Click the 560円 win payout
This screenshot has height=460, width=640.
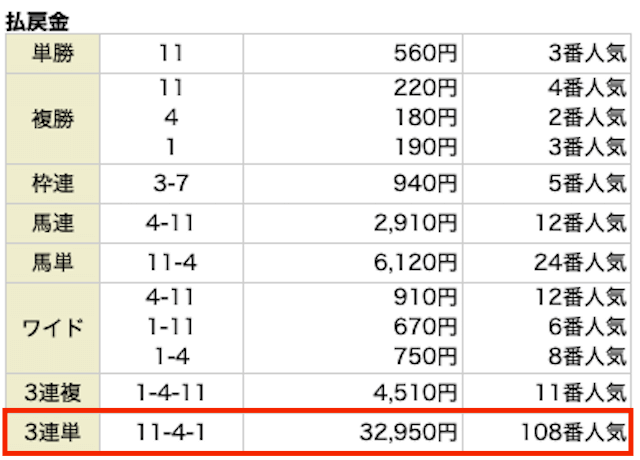point(423,52)
